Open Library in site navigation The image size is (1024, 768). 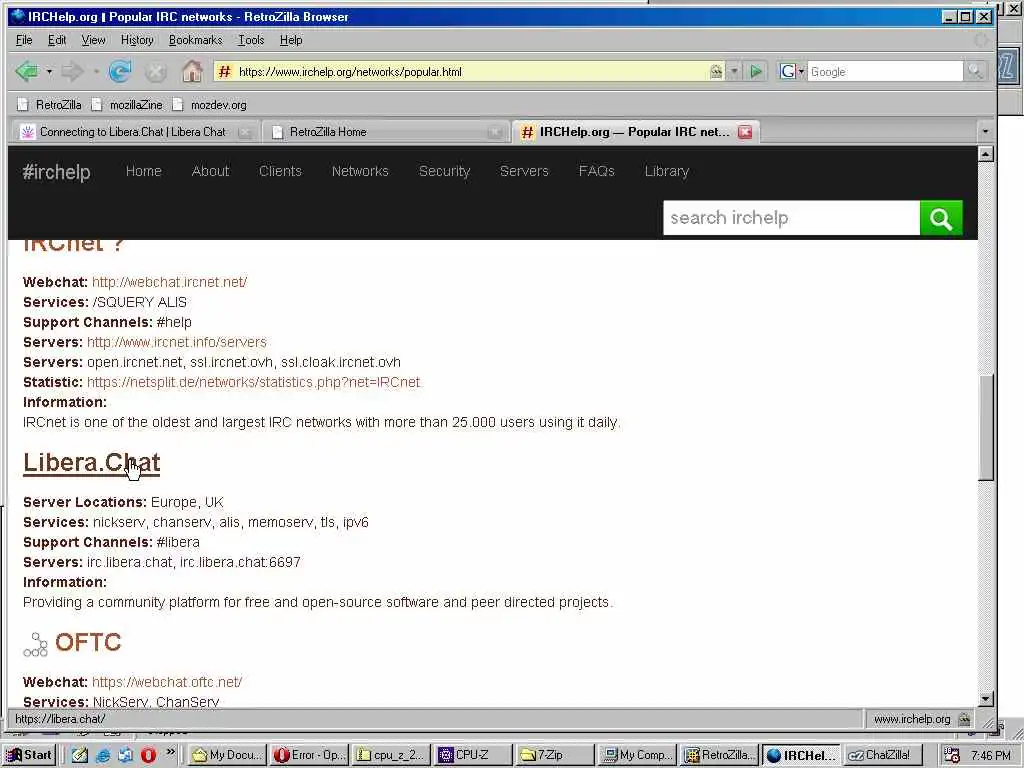point(666,171)
